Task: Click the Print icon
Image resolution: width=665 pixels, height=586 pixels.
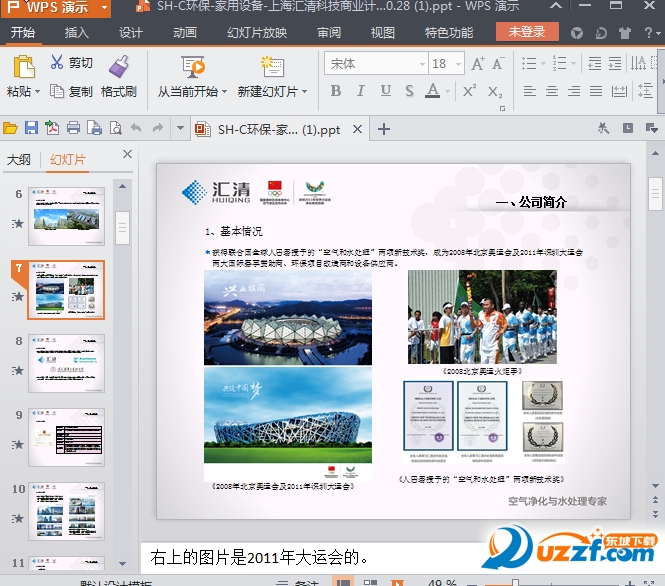Action: point(73,128)
